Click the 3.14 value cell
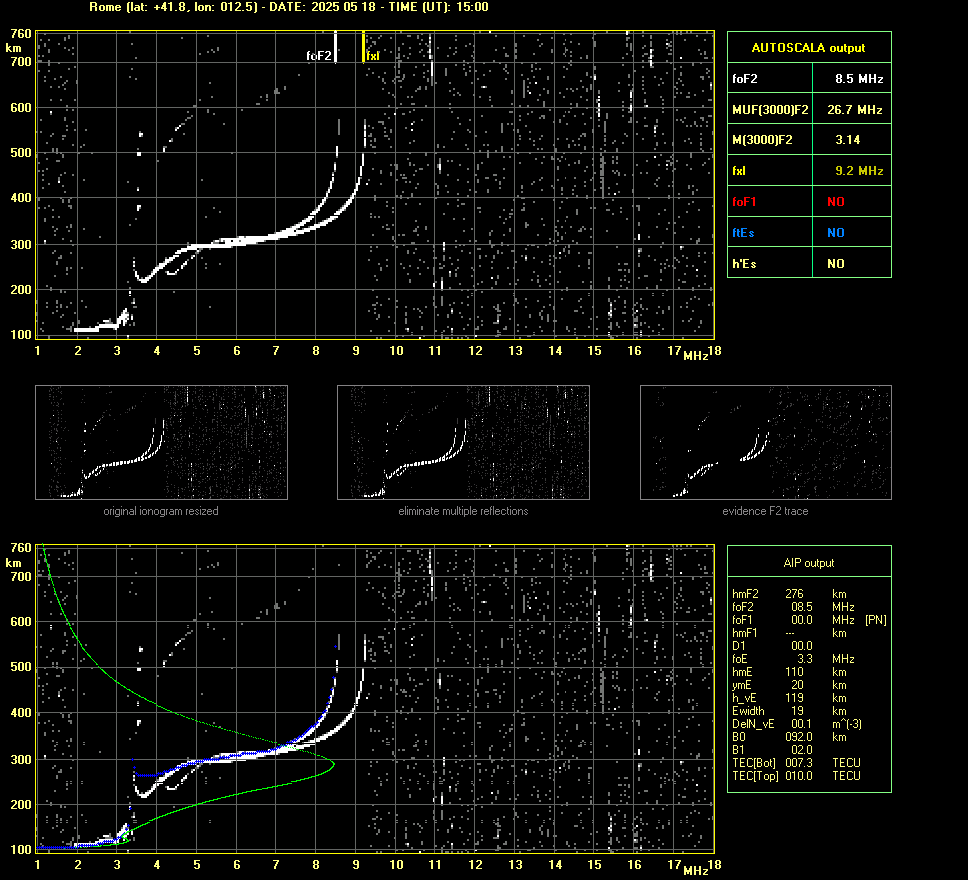This screenshot has width=968, height=880. pyautogui.click(x=852, y=140)
